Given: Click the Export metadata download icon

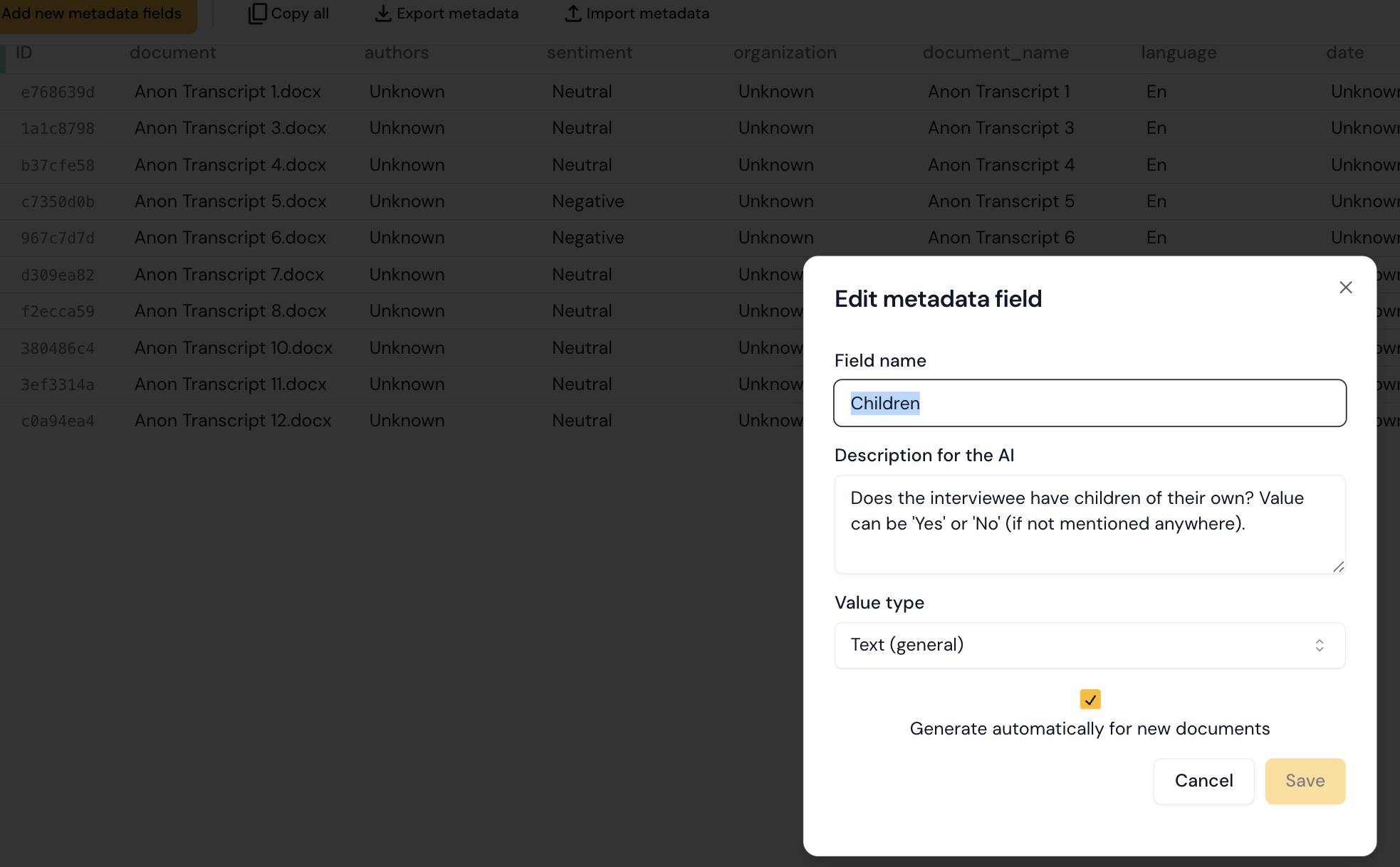Looking at the screenshot, I should click(383, 14).
